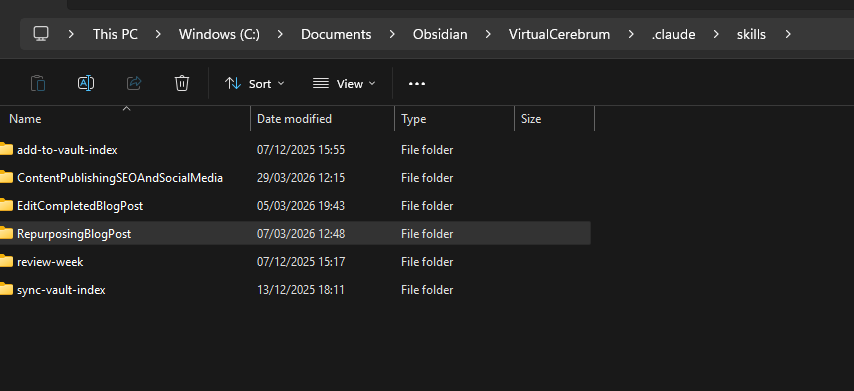The image size is (854, 391).
Task: Click File folder type in EditCompletedBlogPost row
Action: coord(427,206)
